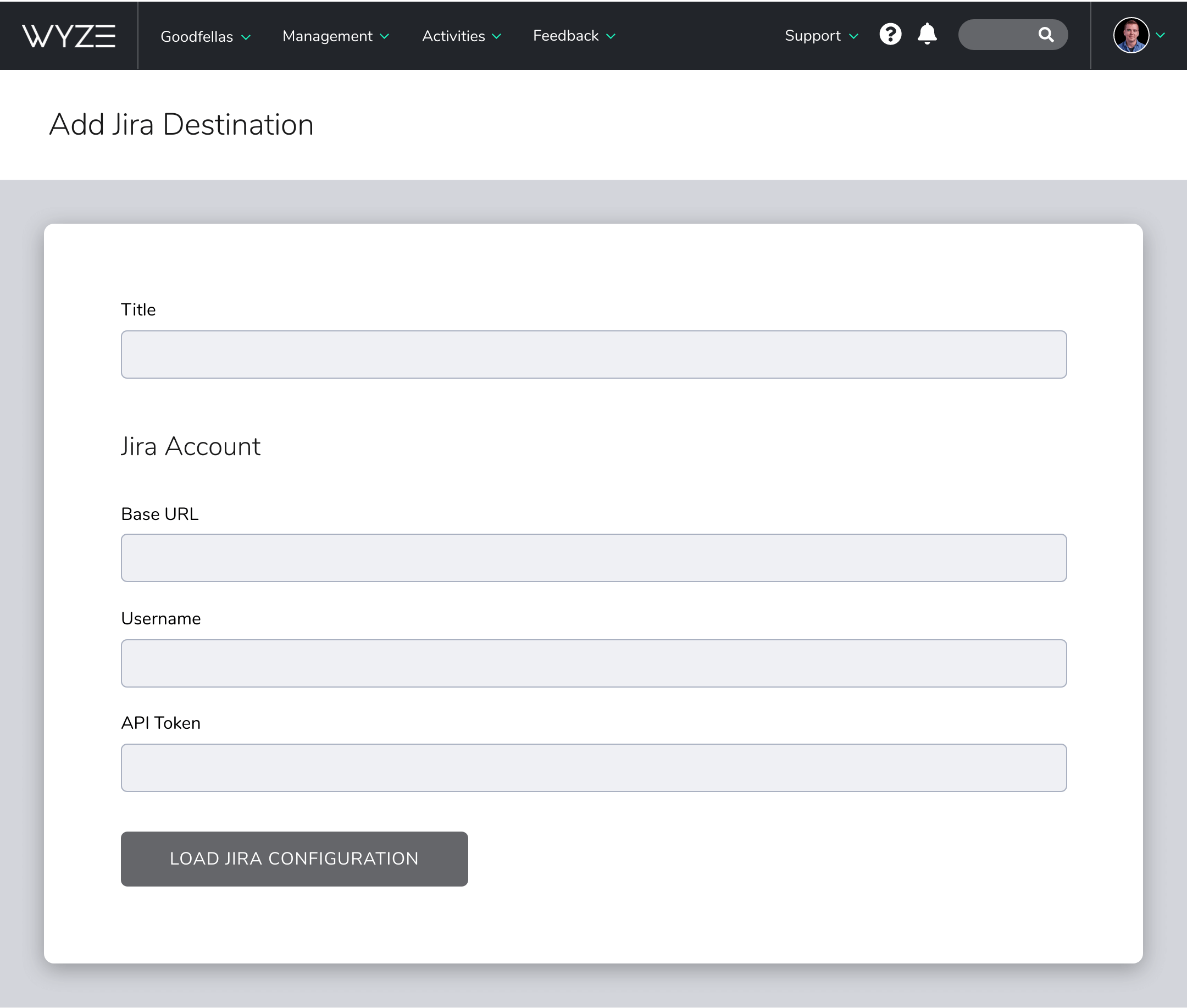Select the notification bell in the navbar
1187x1008 pixels.
point(926,34)
